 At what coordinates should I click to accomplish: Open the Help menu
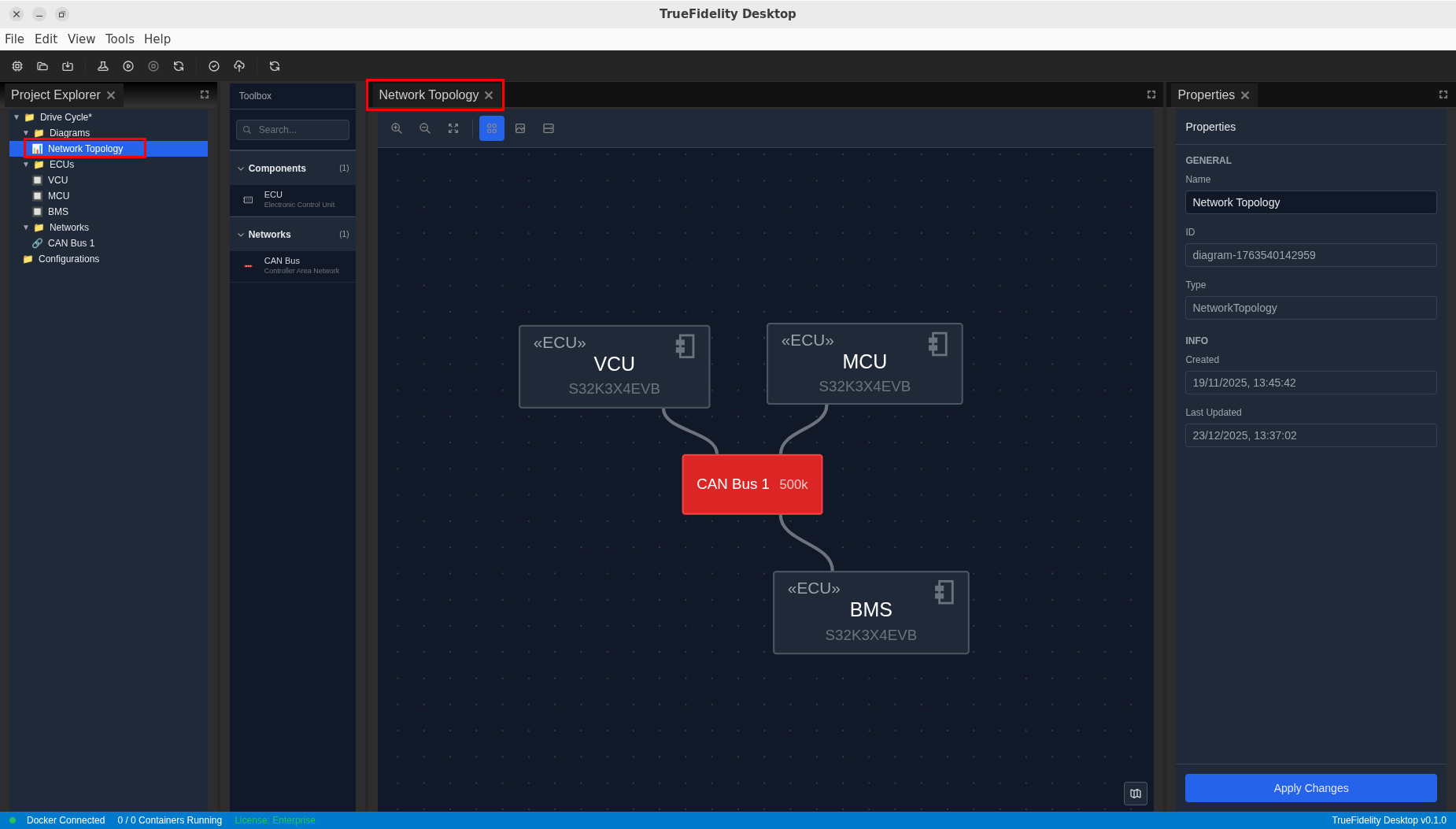click(x=157, y=39)
